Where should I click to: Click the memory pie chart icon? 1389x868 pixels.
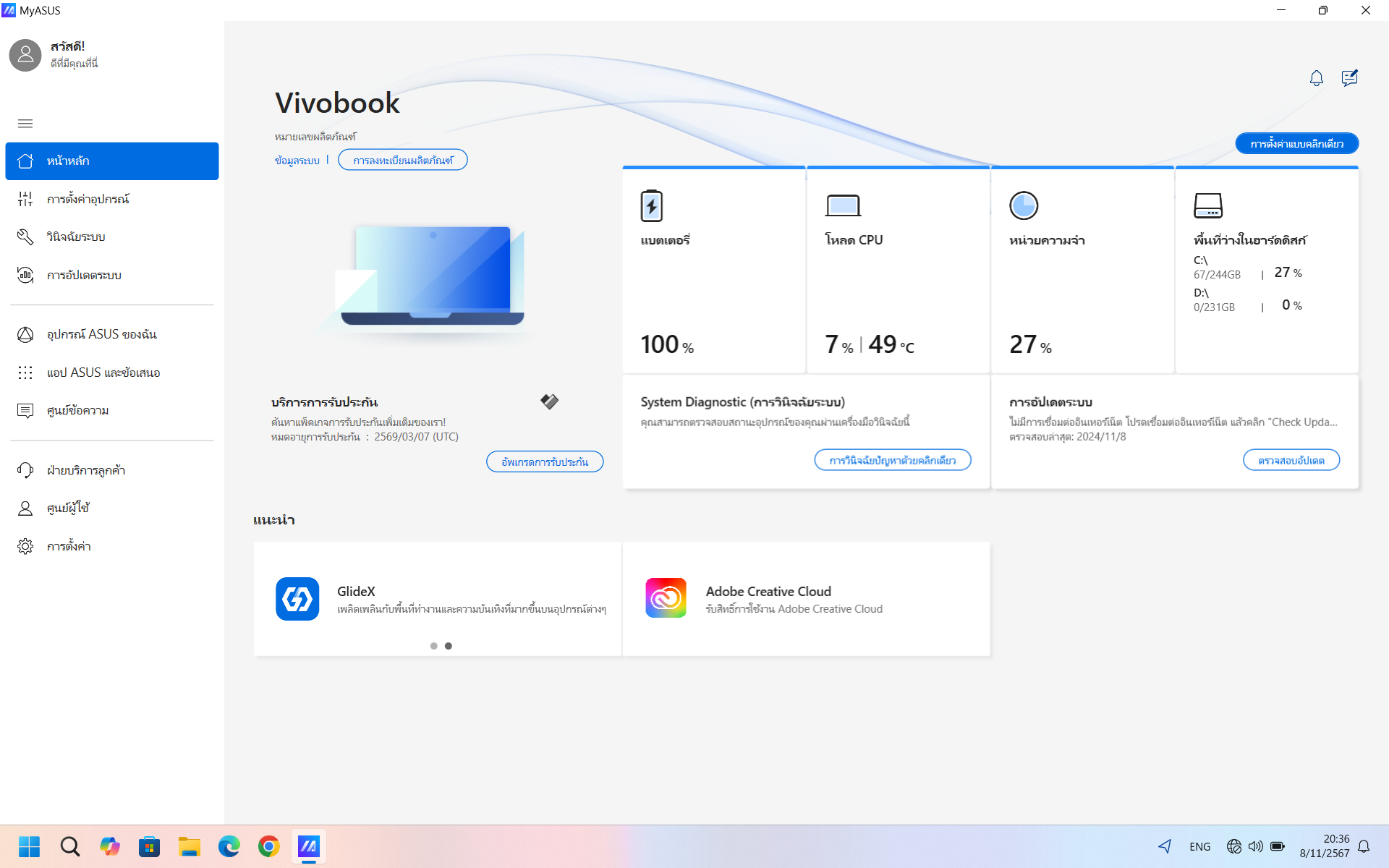tap(1024, 206)
